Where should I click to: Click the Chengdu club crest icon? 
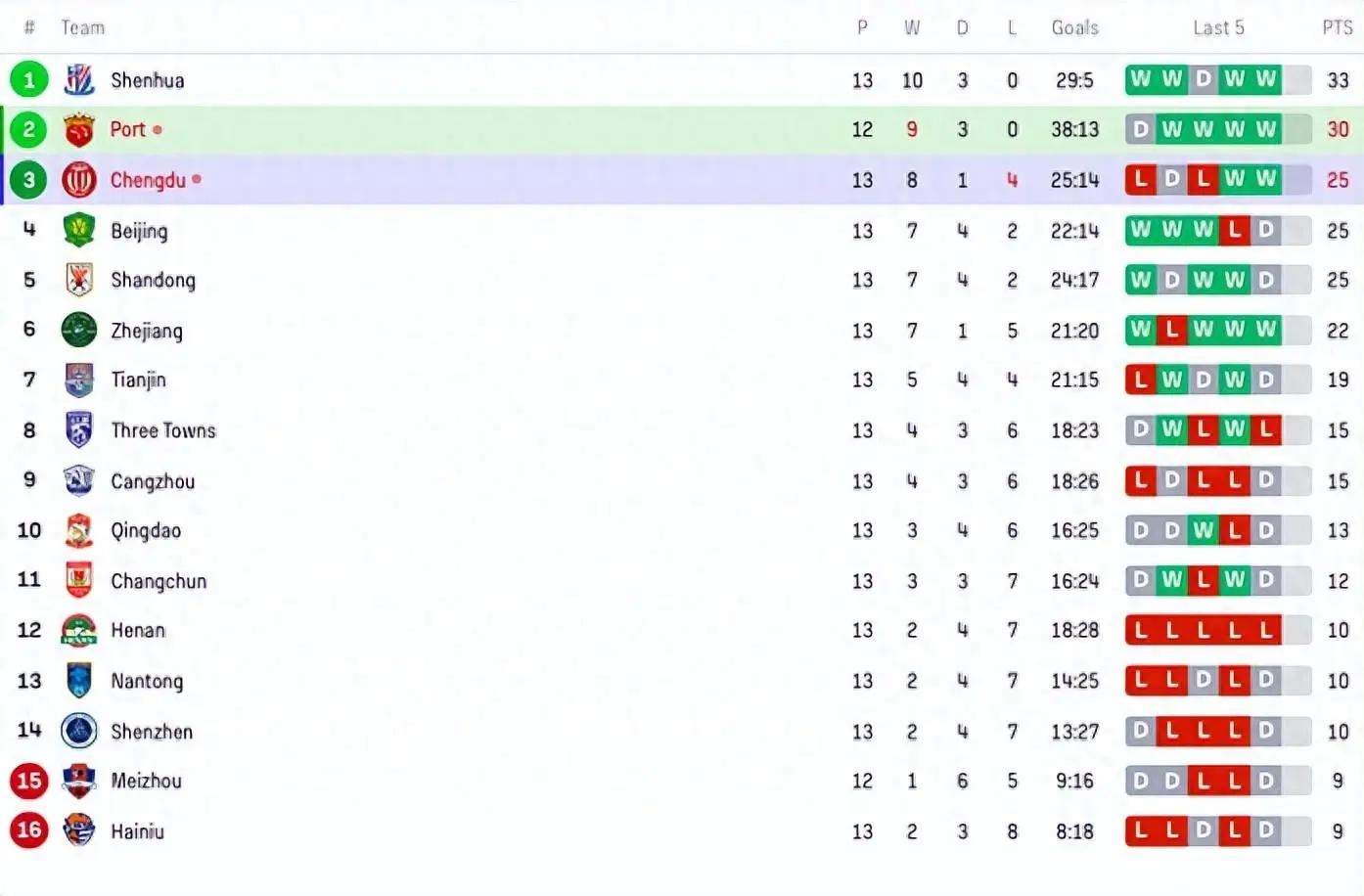tap(79, 180)
